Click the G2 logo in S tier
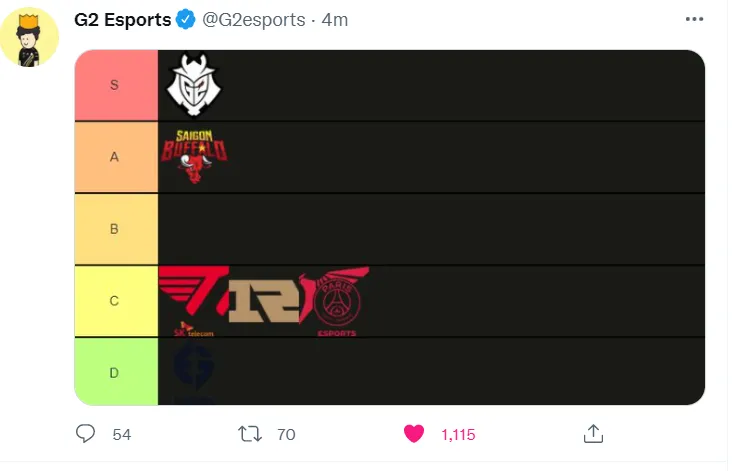This screenshot has width=732, height=471. coord(192,85)
